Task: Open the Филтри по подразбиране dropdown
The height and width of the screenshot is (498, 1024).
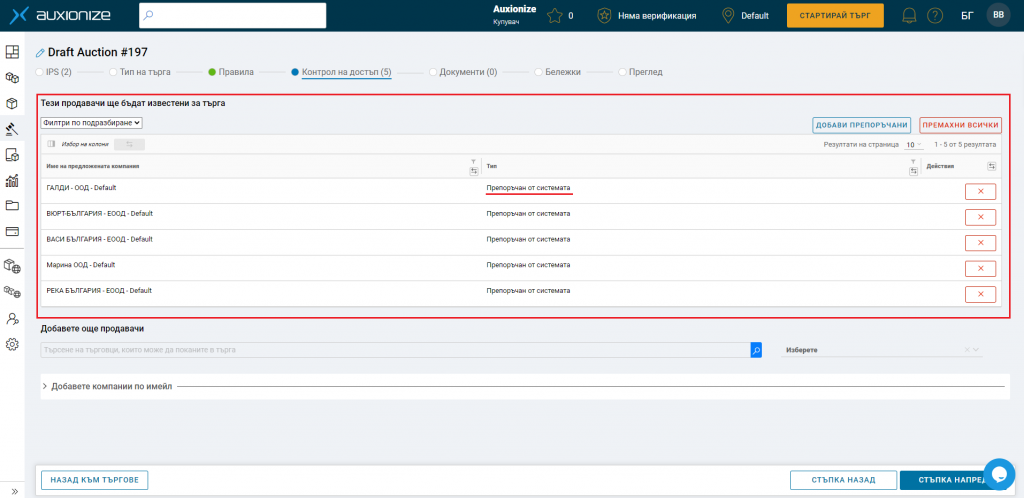Action: click(x=92, y=123)
